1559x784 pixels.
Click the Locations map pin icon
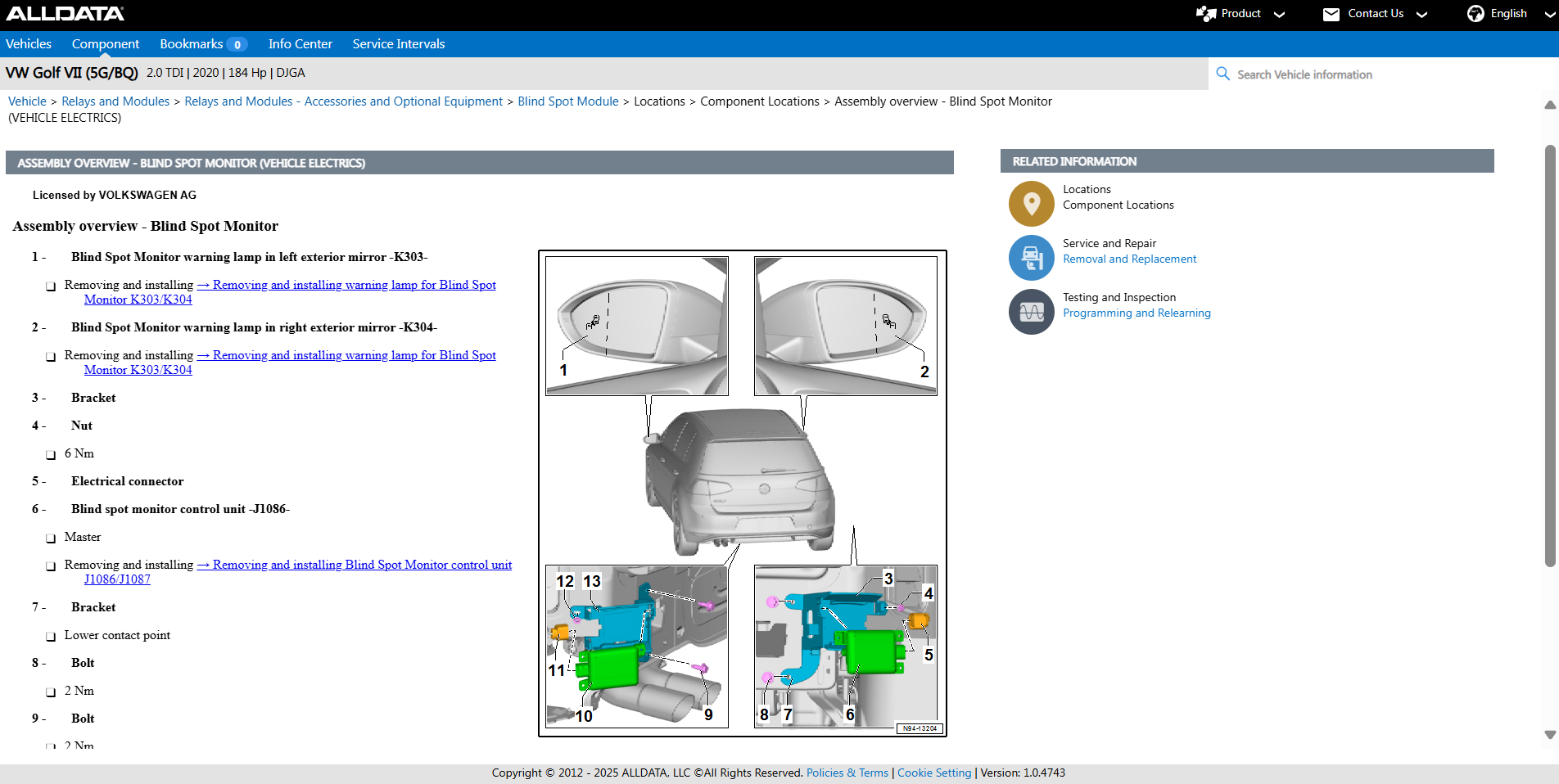(1031, 203)
